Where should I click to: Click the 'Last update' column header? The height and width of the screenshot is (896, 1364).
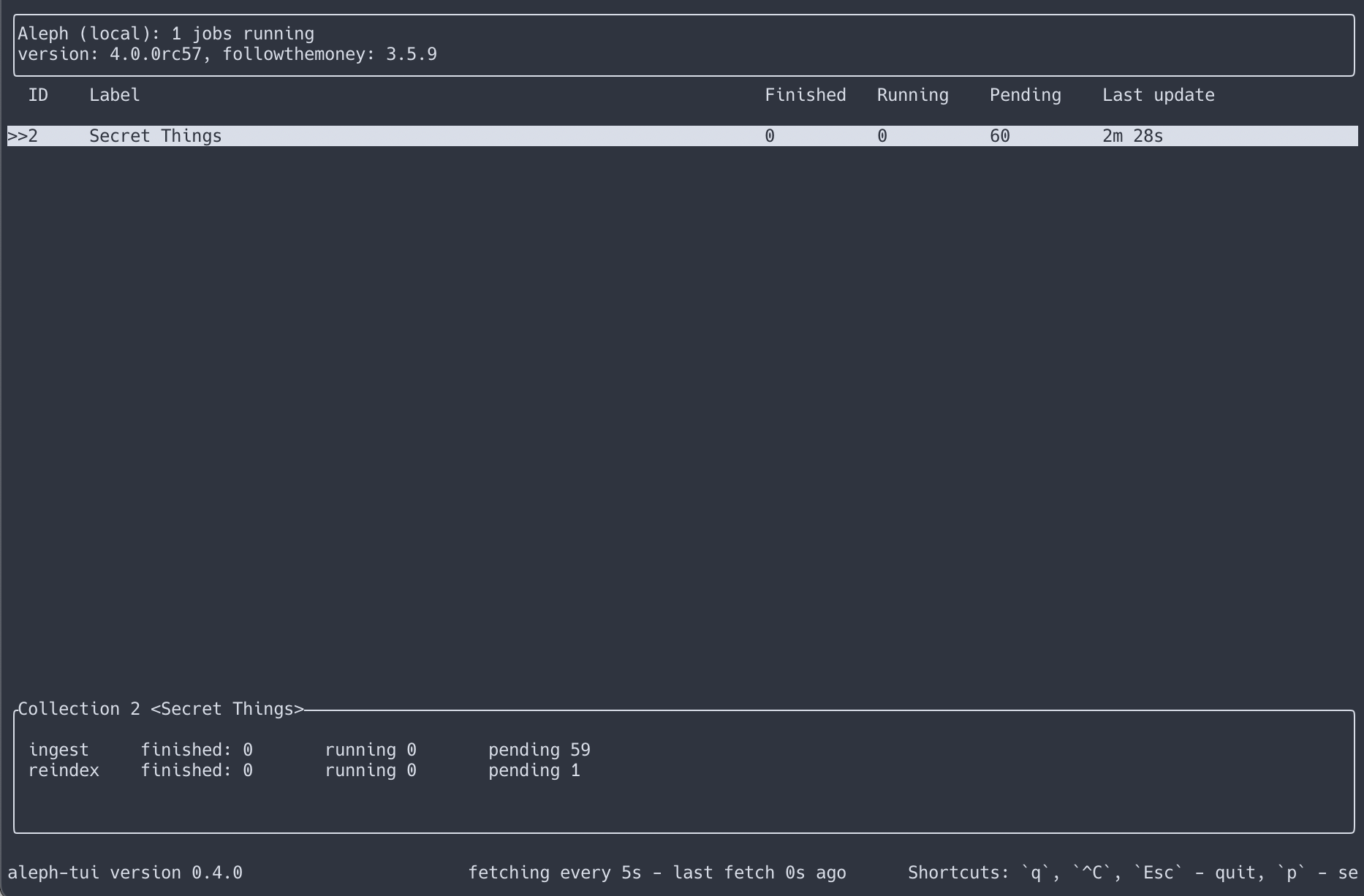pyautogui.click(x=1159, y=95)
